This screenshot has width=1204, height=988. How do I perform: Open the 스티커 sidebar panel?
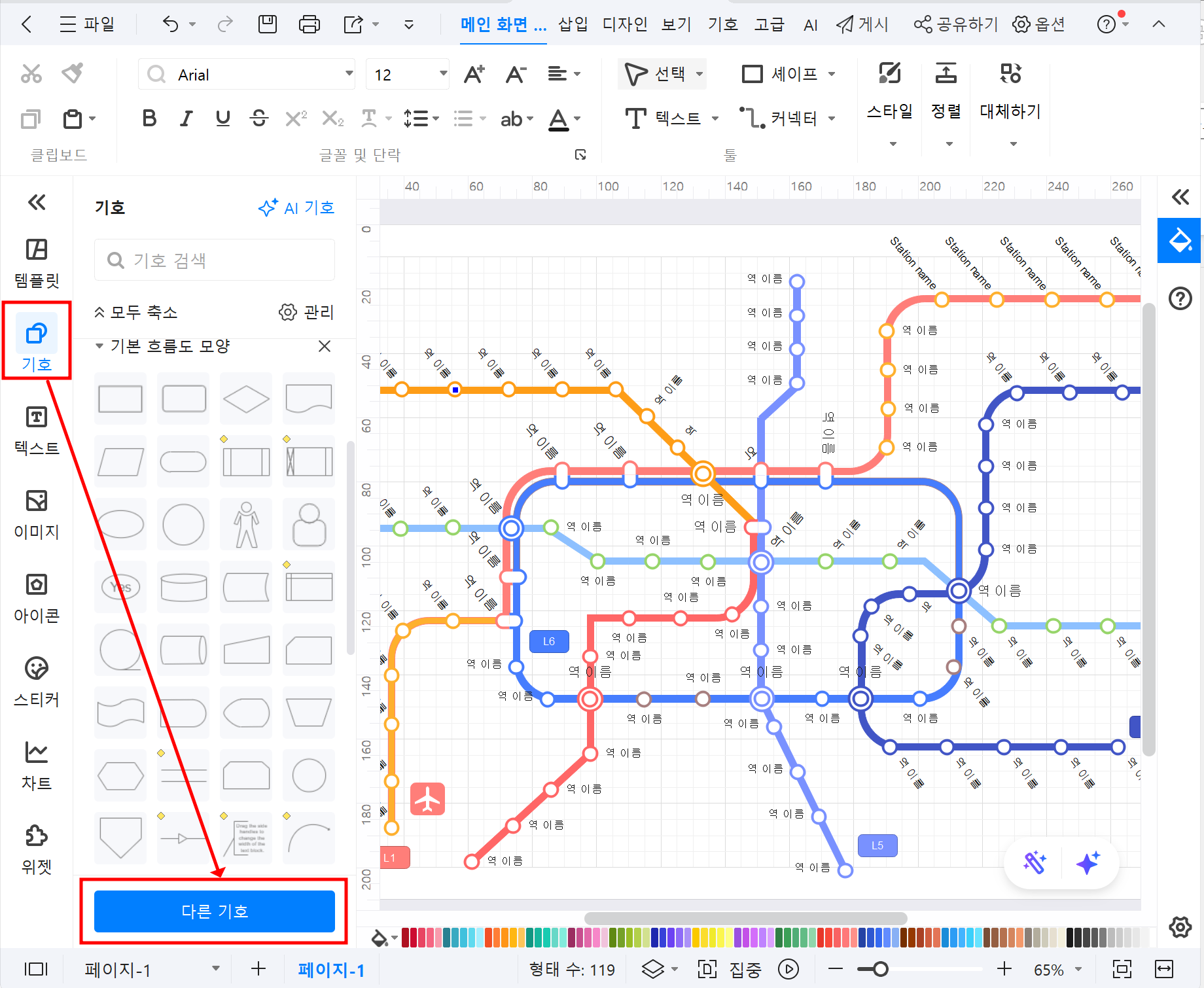coord(37,682)
